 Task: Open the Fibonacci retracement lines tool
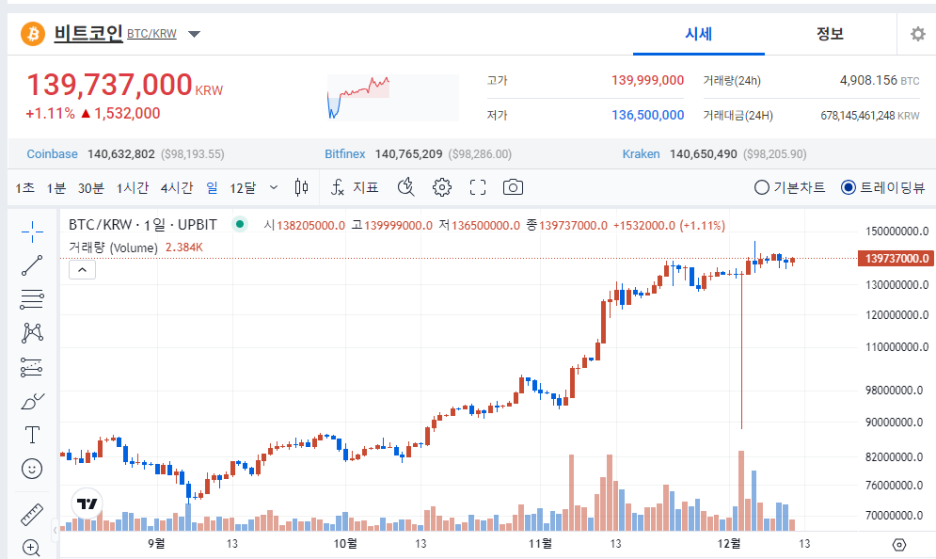click(32, 299)
